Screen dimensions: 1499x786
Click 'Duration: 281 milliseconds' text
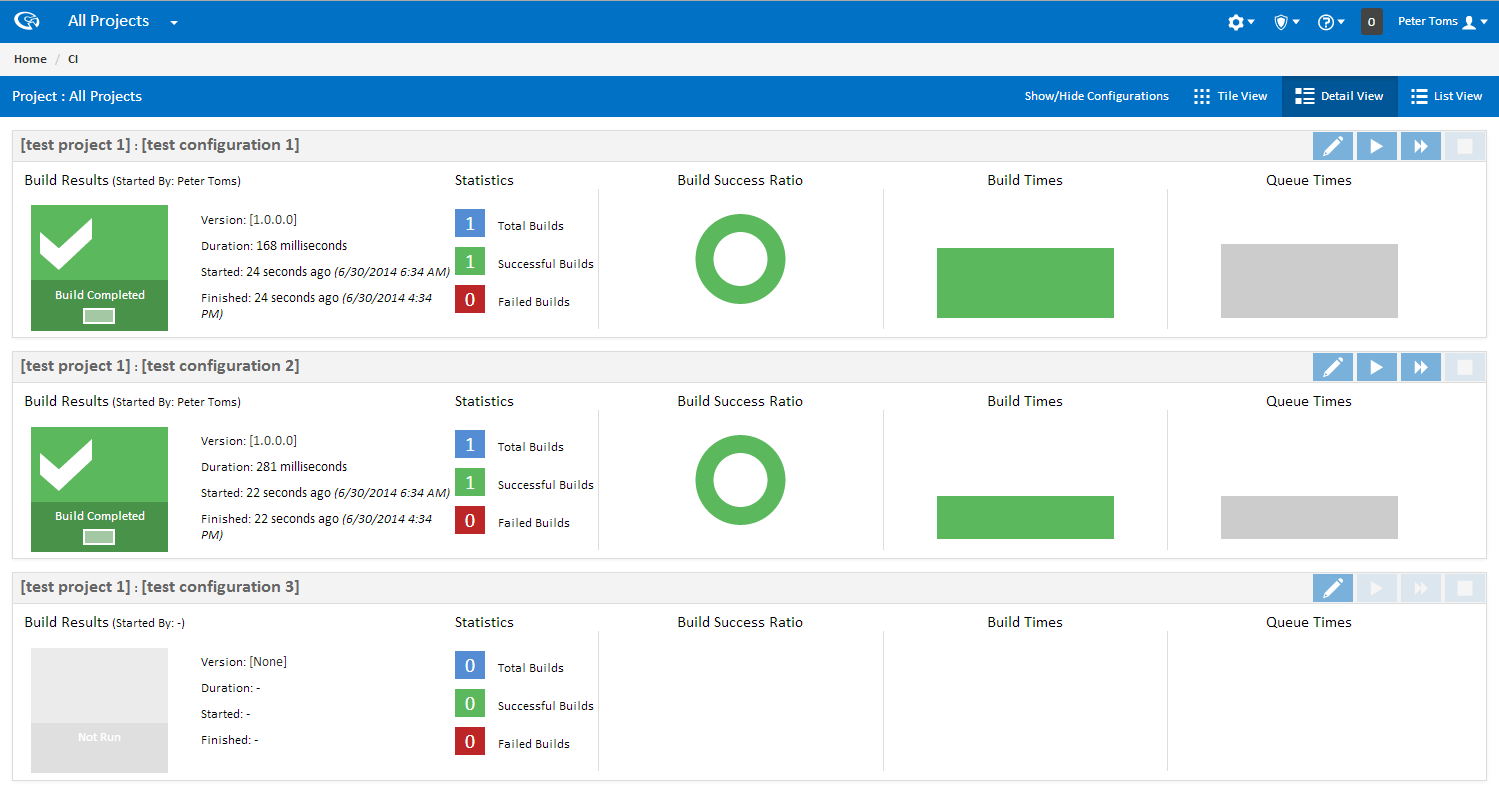tap(274, 467)
